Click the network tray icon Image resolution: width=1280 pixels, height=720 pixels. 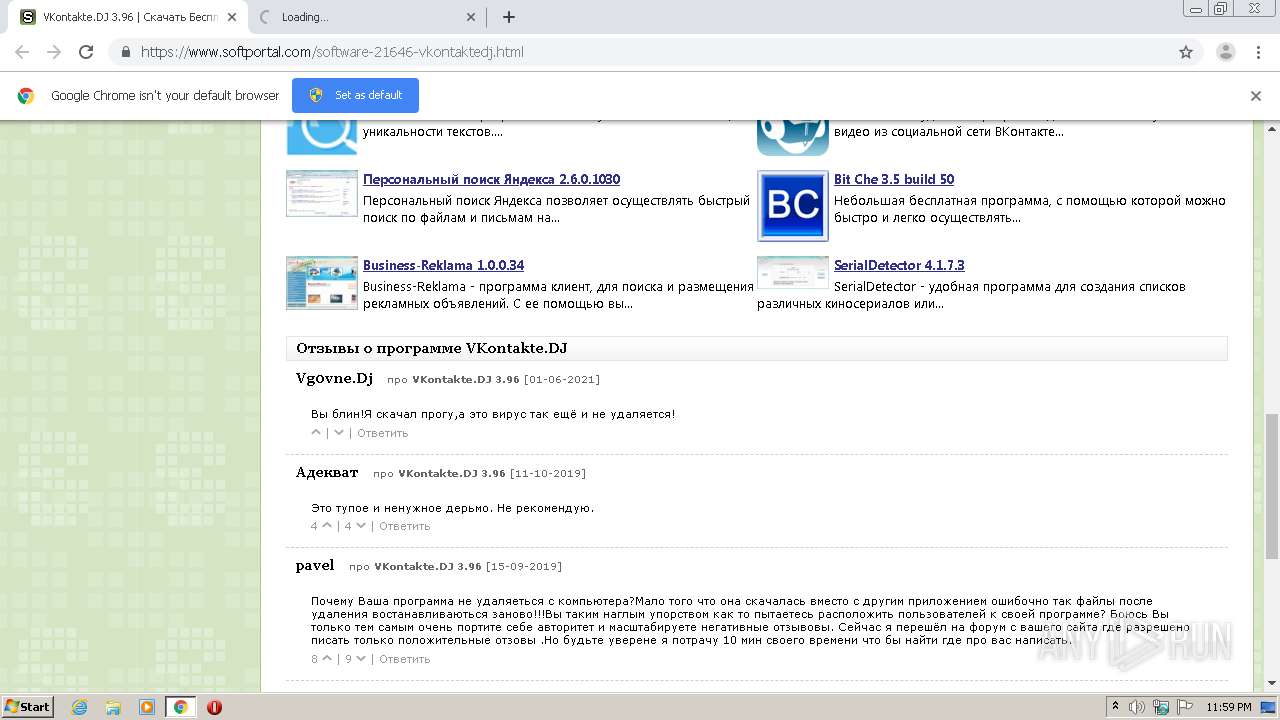1161,707
